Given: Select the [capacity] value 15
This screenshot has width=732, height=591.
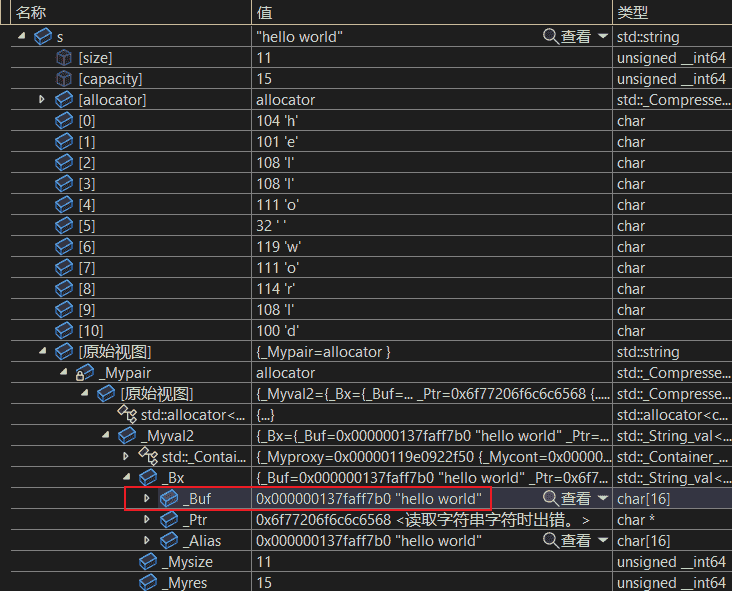Looking at the screenshot, I should click(x=264, y=79).
